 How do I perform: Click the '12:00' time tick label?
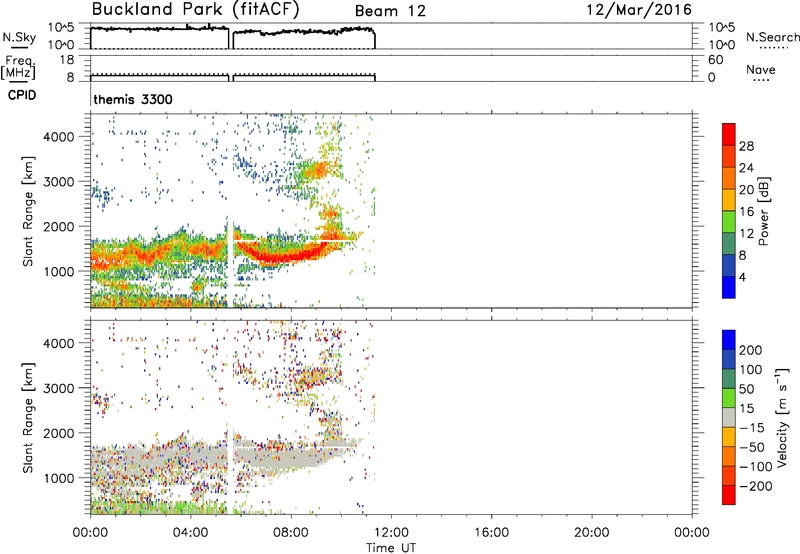(391, 533)
